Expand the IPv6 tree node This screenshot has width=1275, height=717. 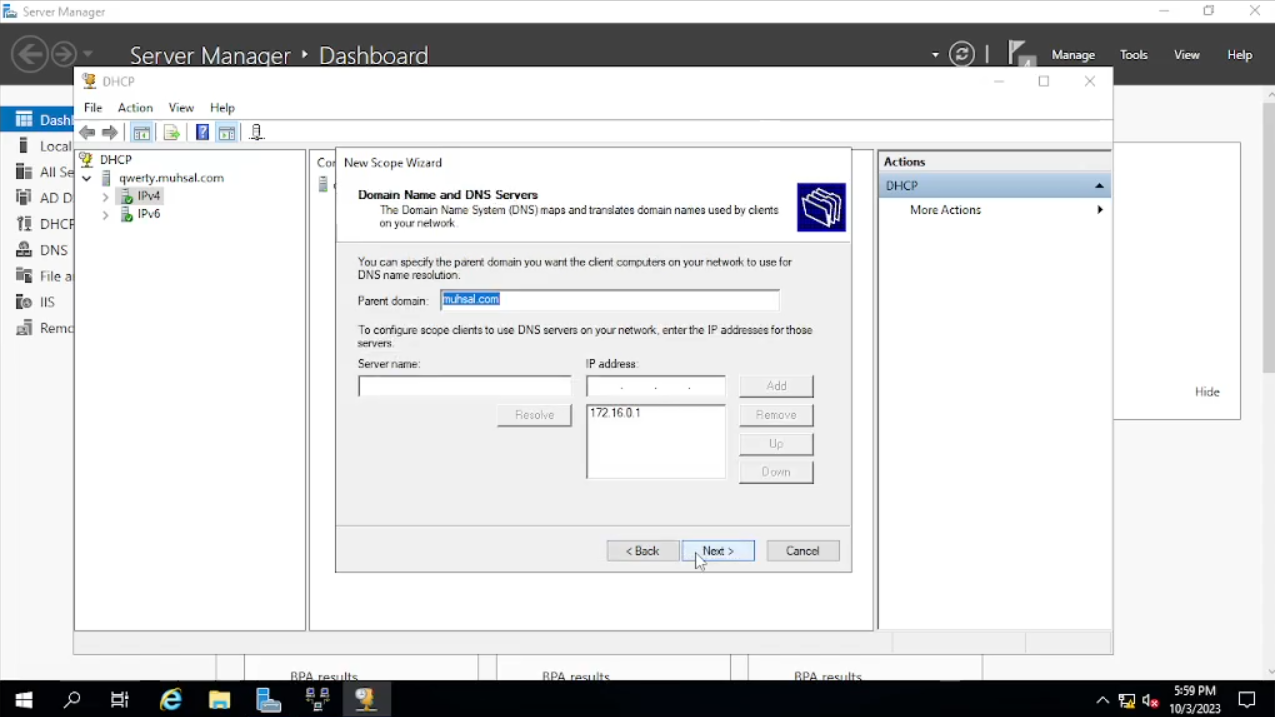(106, 215)
